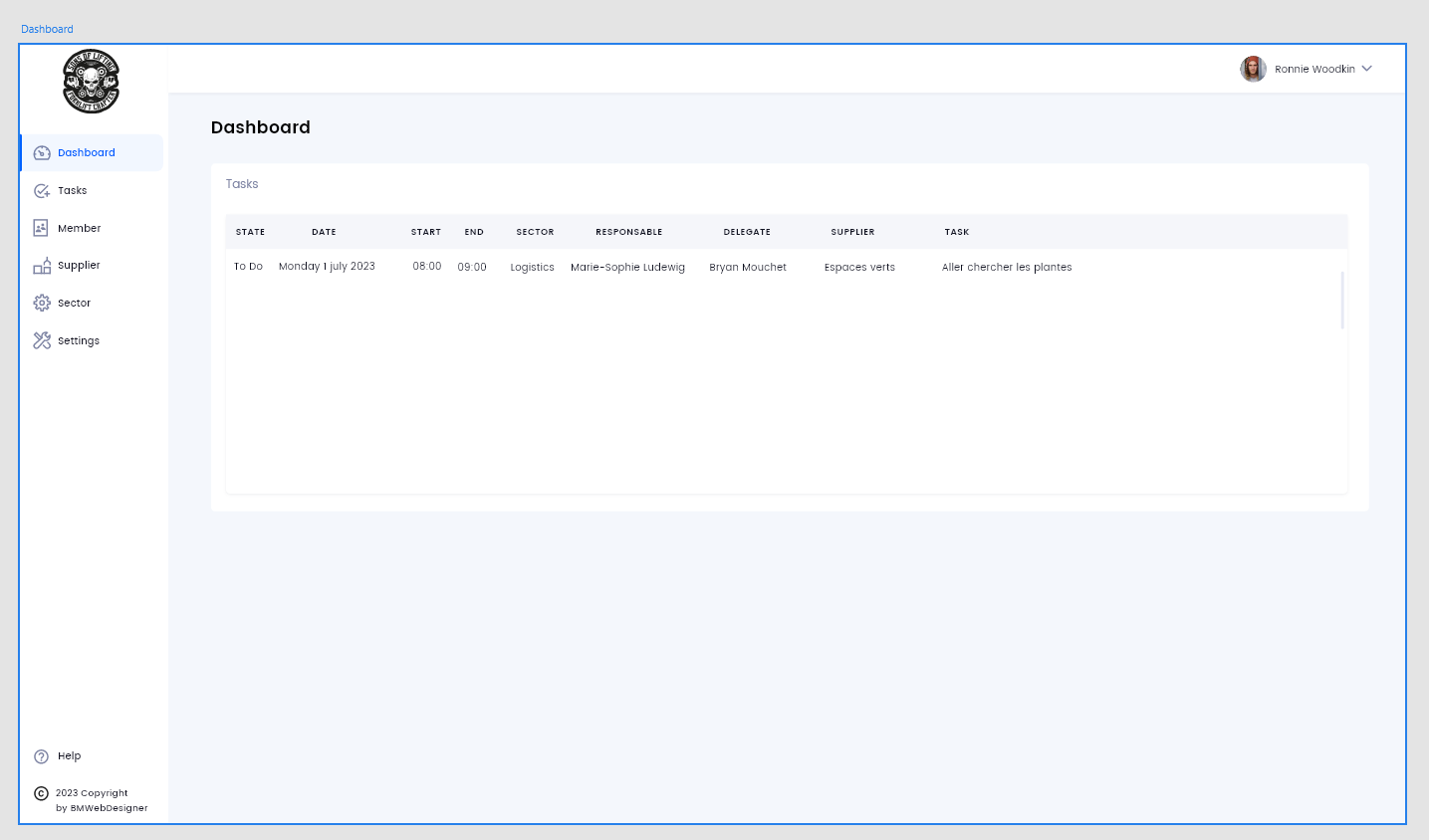
Task: Click the Dashboard breadcrumb label above frame
Action: click(x=47, y=29)
